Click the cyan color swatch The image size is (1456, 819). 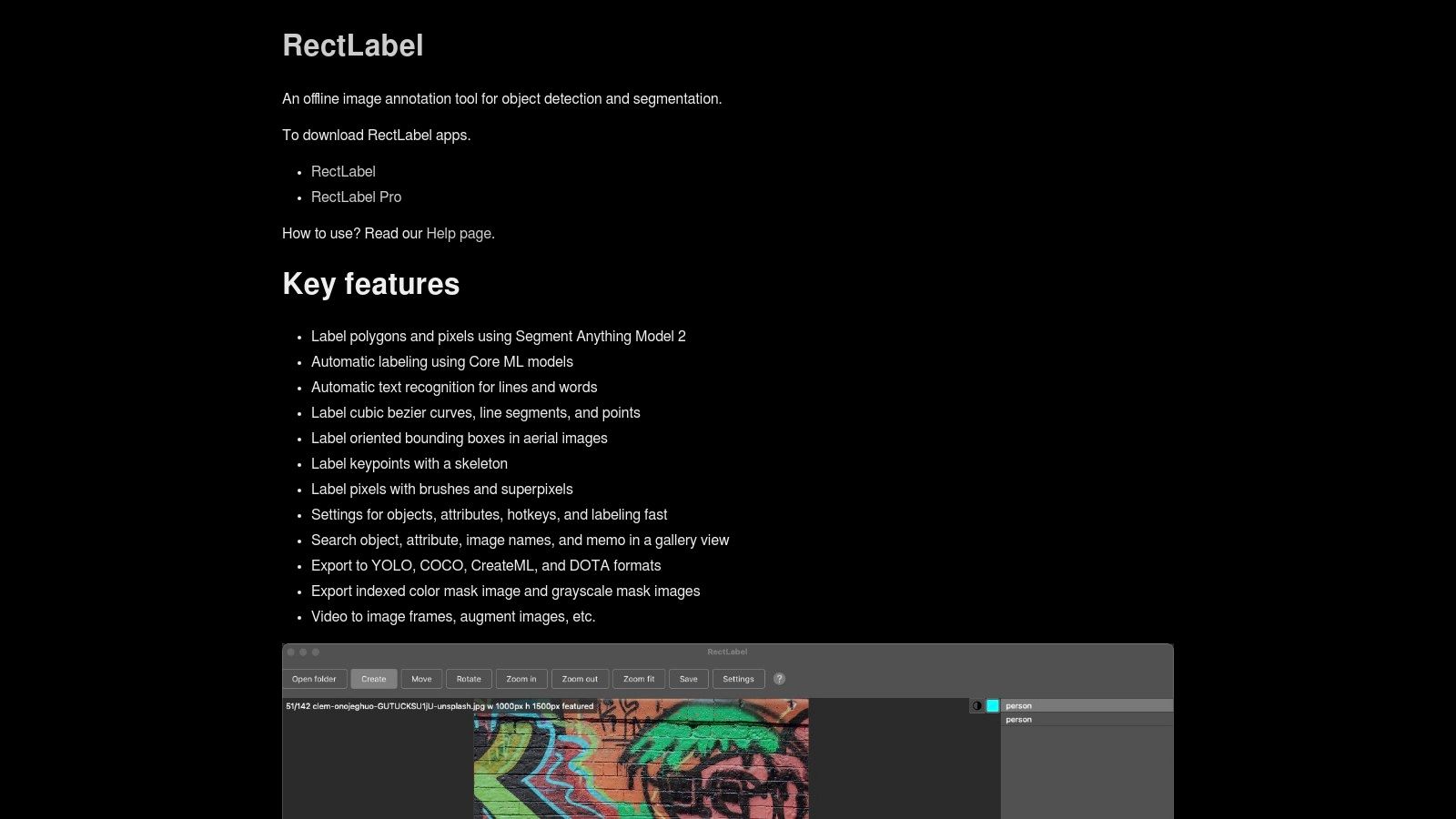(x=993, y=705)
